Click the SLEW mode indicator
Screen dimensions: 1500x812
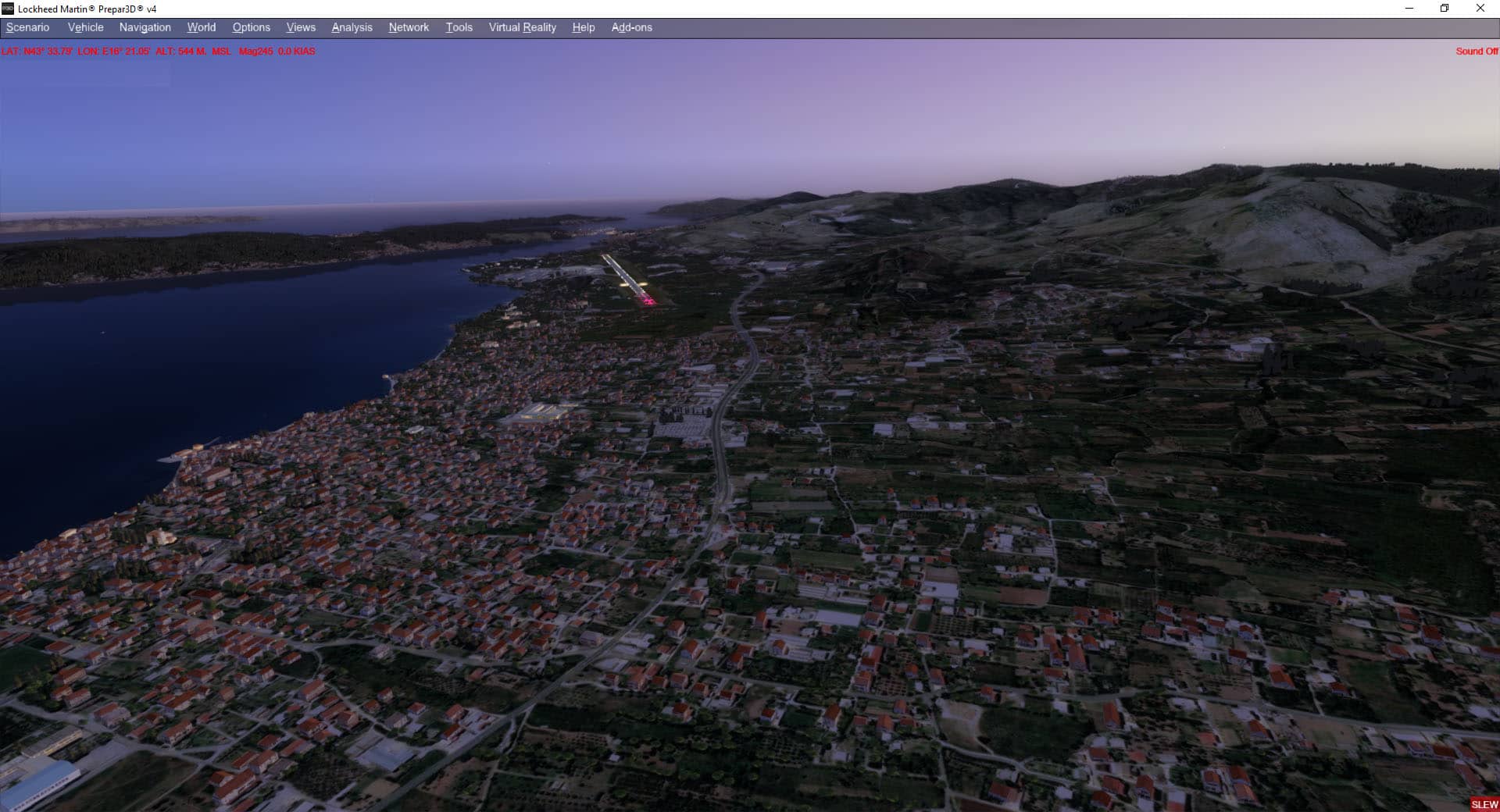tap(1484, 804)
